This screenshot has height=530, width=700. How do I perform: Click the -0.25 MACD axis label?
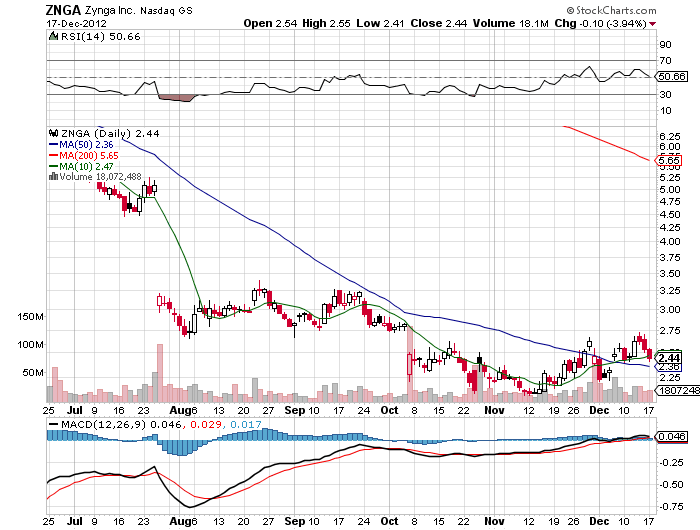671,463
